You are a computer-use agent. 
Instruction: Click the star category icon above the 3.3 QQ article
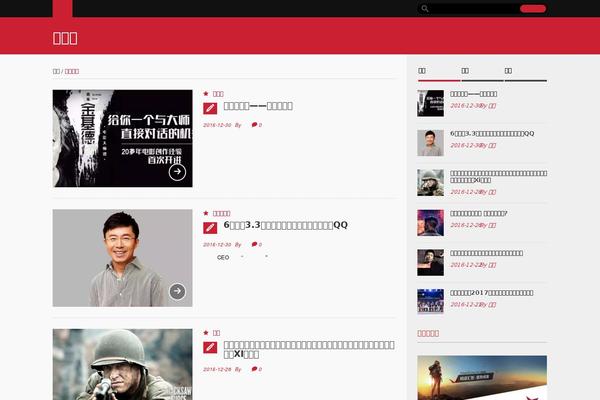click(x=206, y=213)
